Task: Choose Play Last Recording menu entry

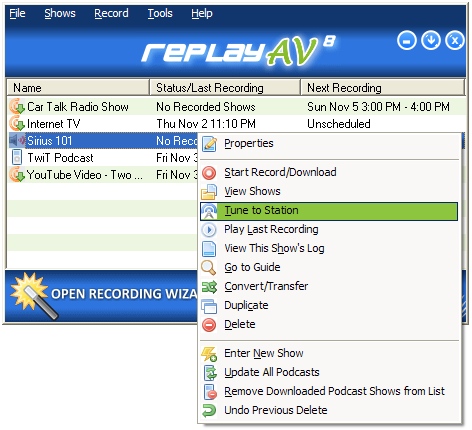Action: point(329,229)
